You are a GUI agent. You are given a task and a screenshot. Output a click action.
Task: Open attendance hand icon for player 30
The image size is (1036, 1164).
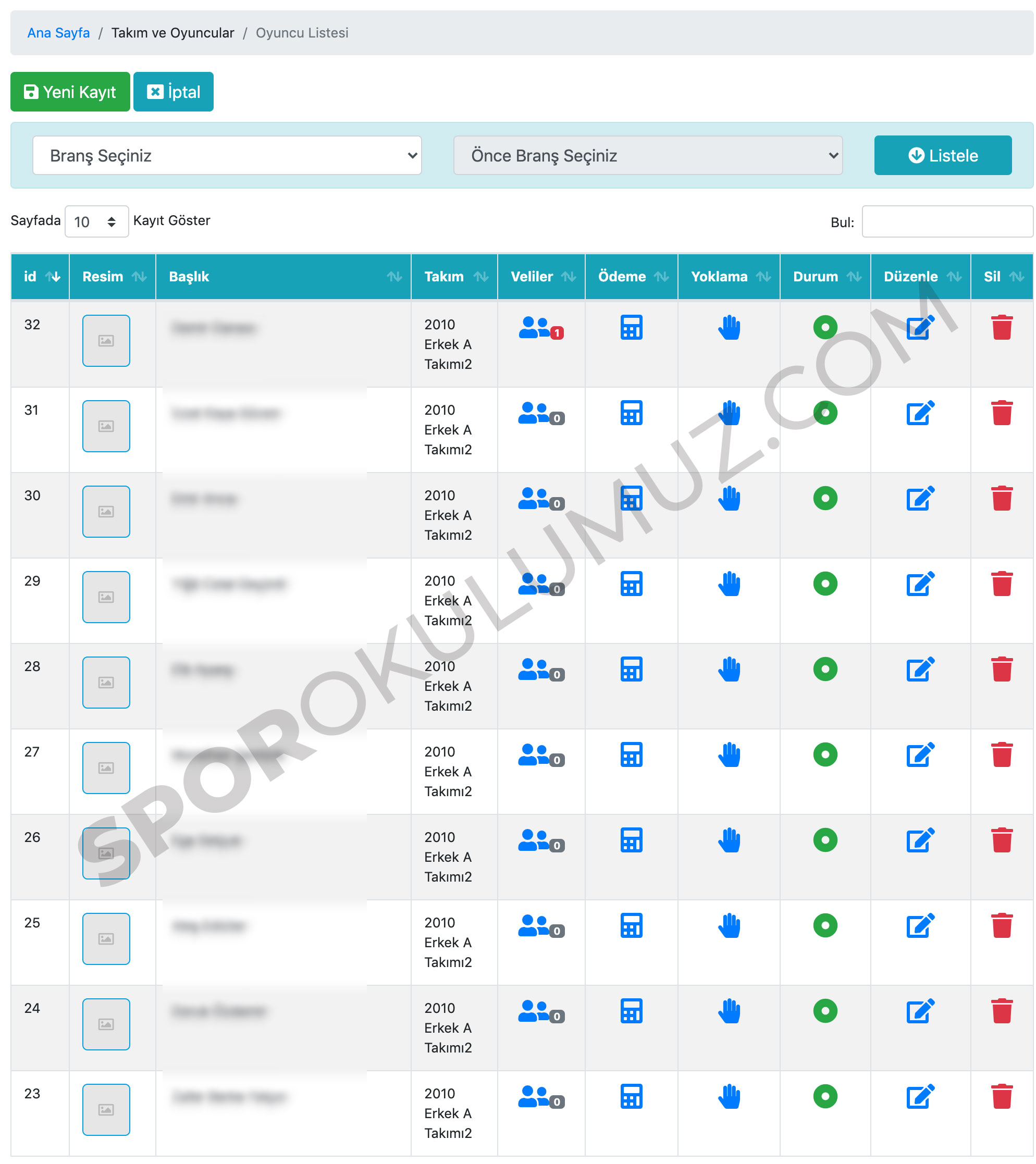(729, 498)
